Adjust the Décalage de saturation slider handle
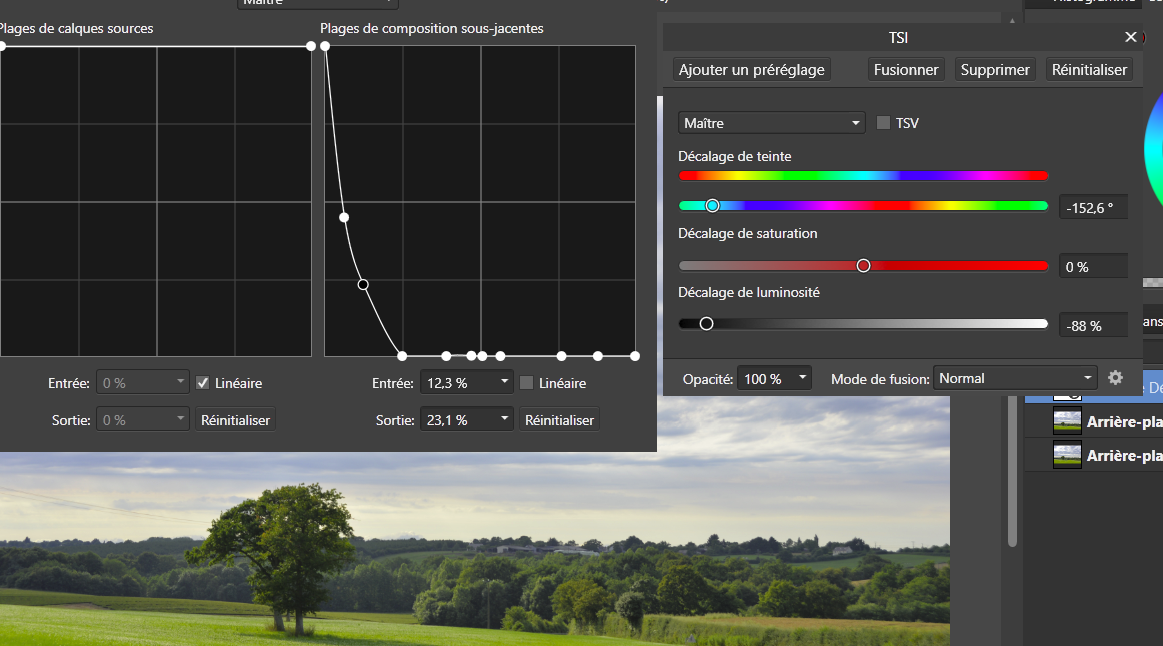 point(863,266)
